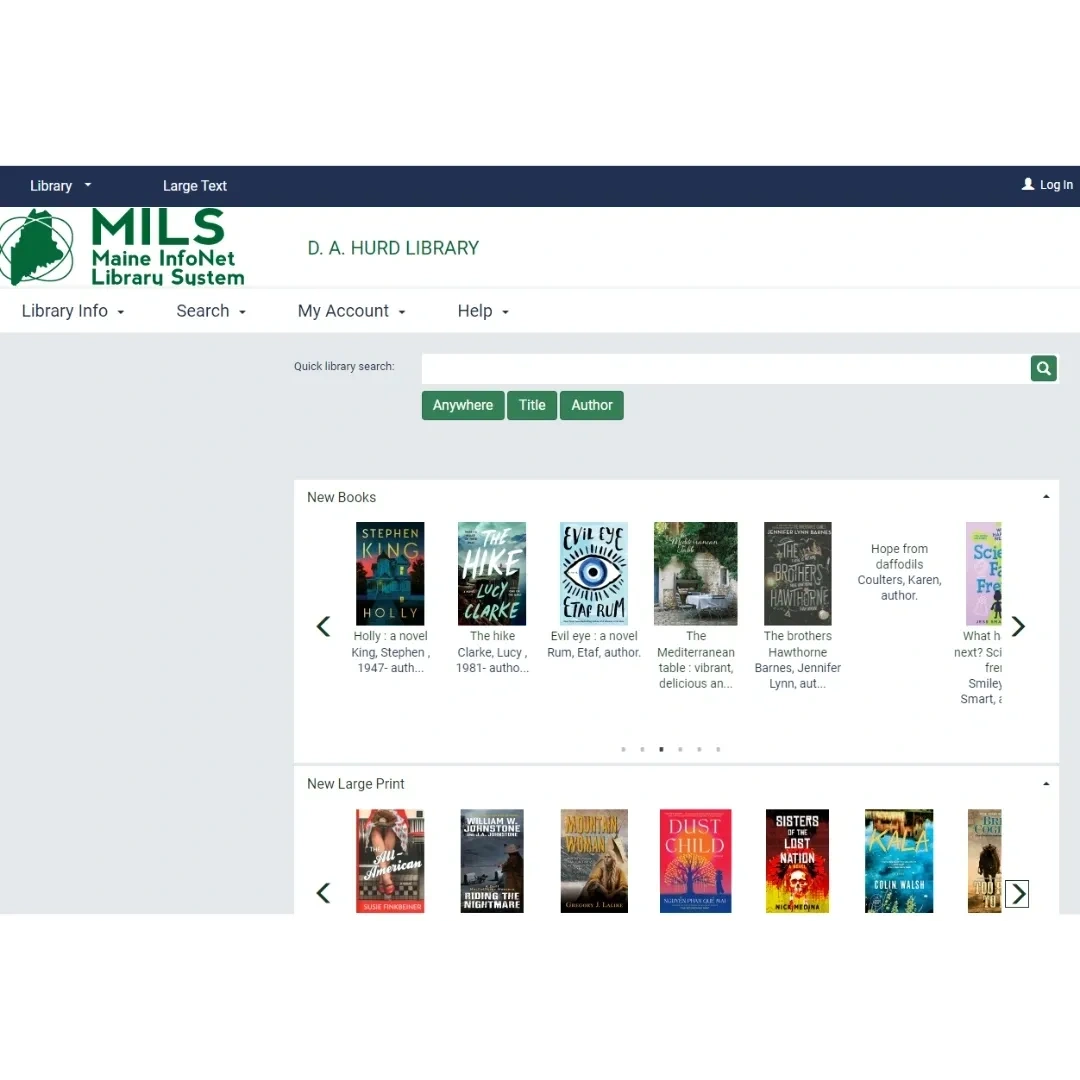The image size is (1080, 1080).
Task: Open the My Account dropdown
Action: (351, 311)
